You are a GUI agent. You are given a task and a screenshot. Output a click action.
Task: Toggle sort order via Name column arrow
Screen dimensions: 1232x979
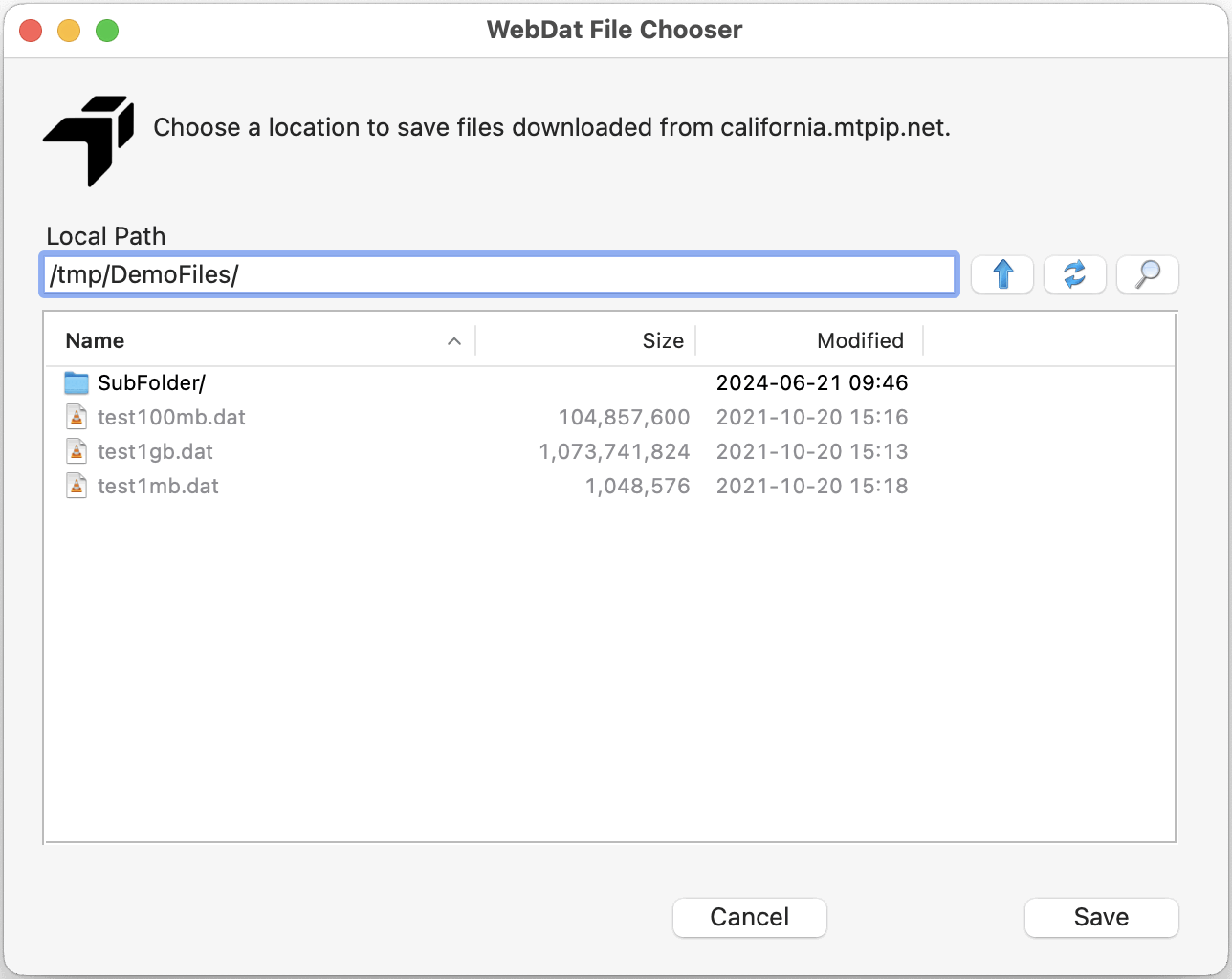pyautogui.click(x=454, y=341)
